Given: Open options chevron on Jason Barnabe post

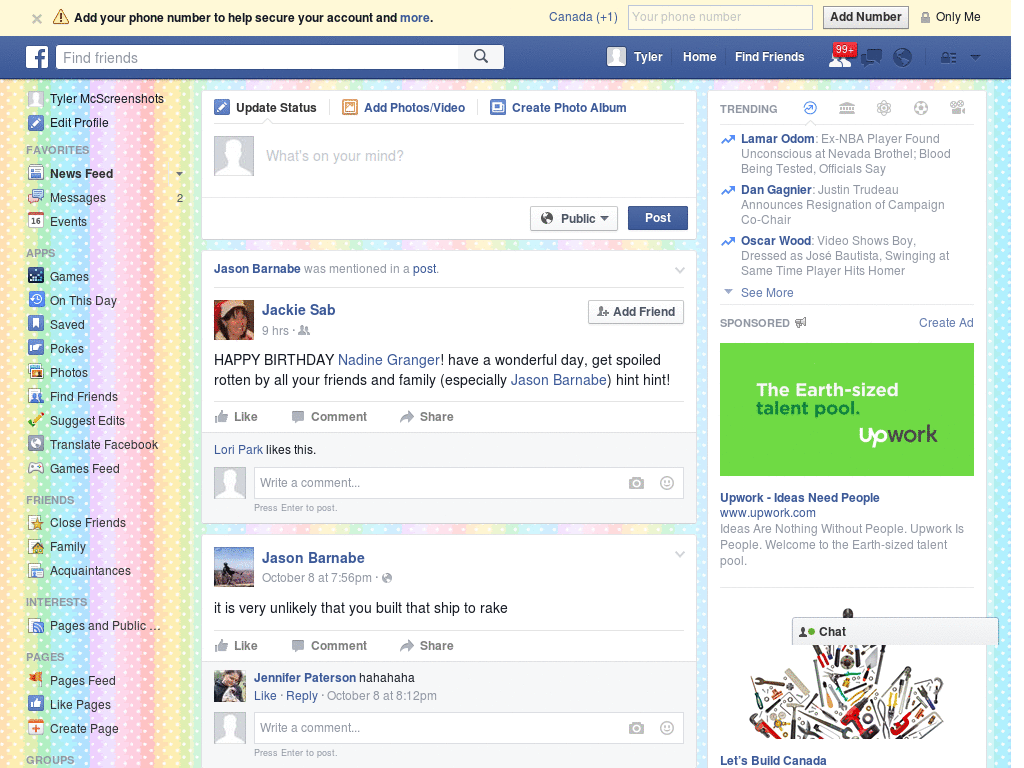Looking at the screenshot, I should click(680, 554).
